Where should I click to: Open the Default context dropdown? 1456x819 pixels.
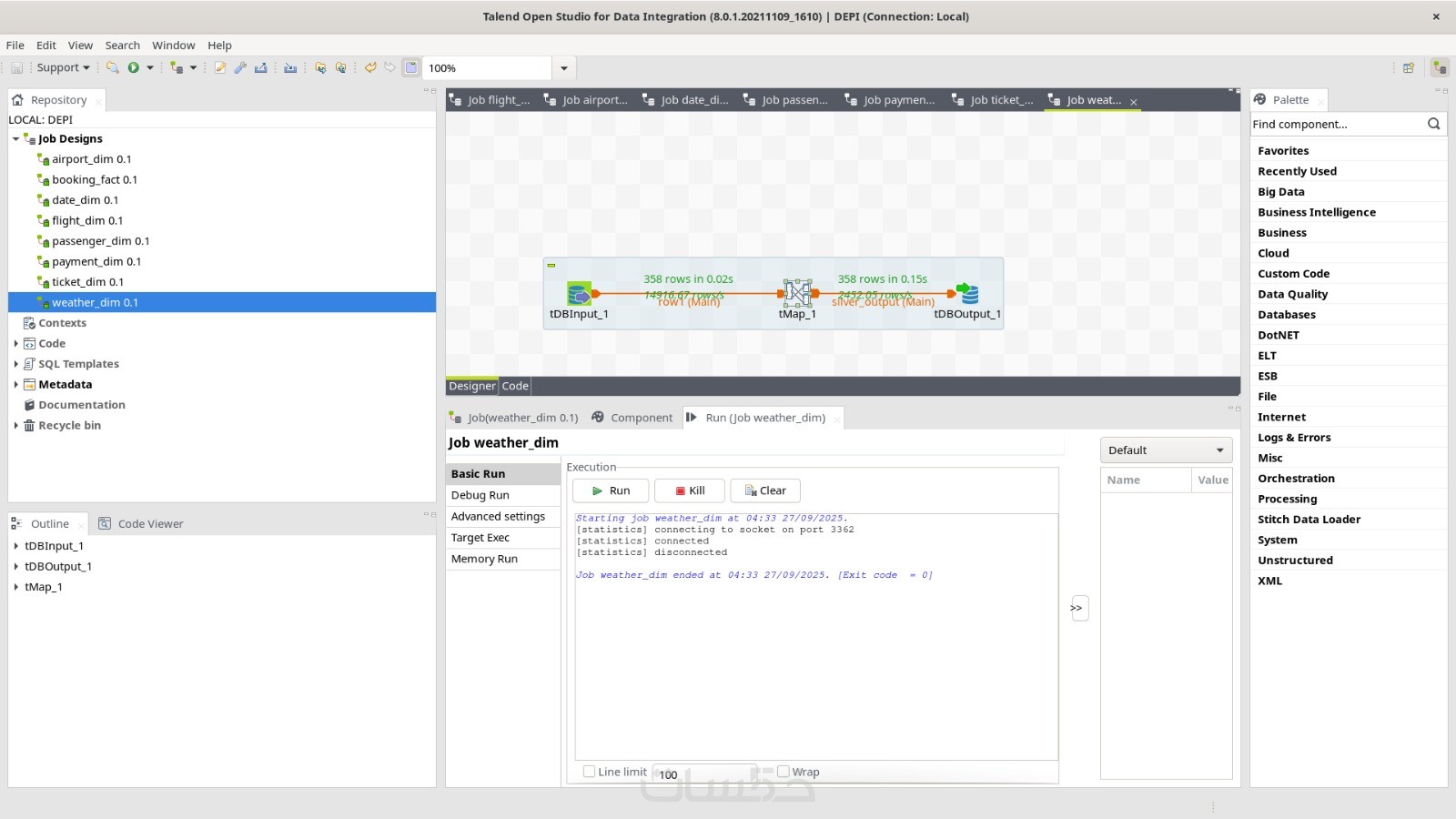coord(1166,450)
